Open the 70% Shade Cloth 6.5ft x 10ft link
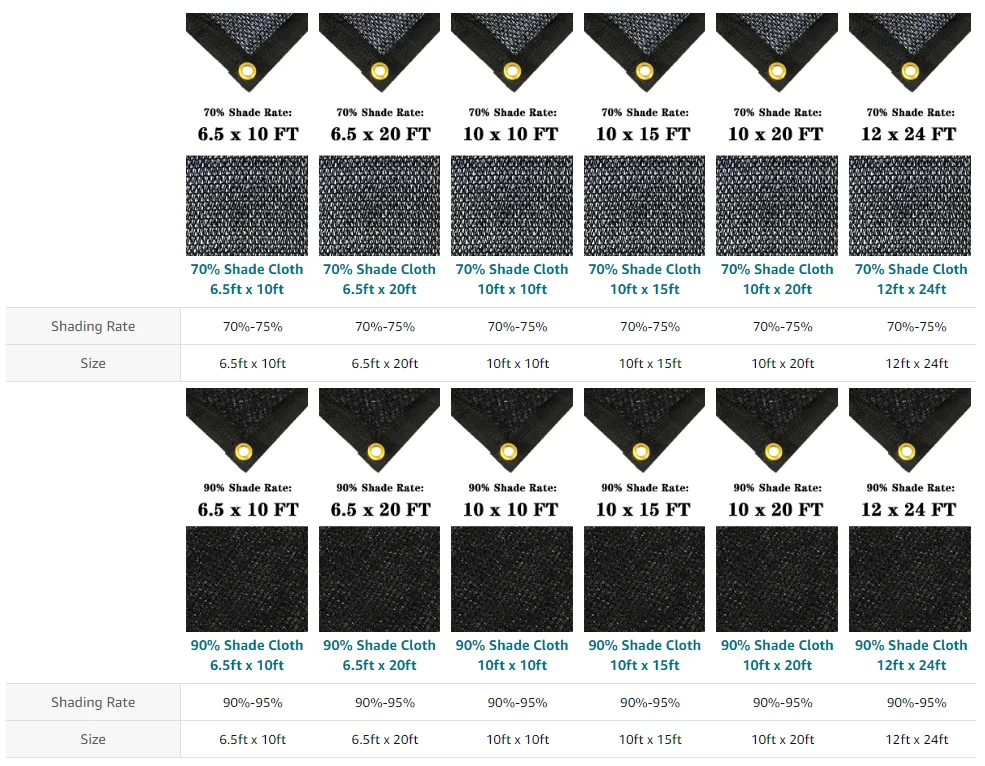This screenshot has width=985, height=766. pyautogui.click(x=247, y=279)
